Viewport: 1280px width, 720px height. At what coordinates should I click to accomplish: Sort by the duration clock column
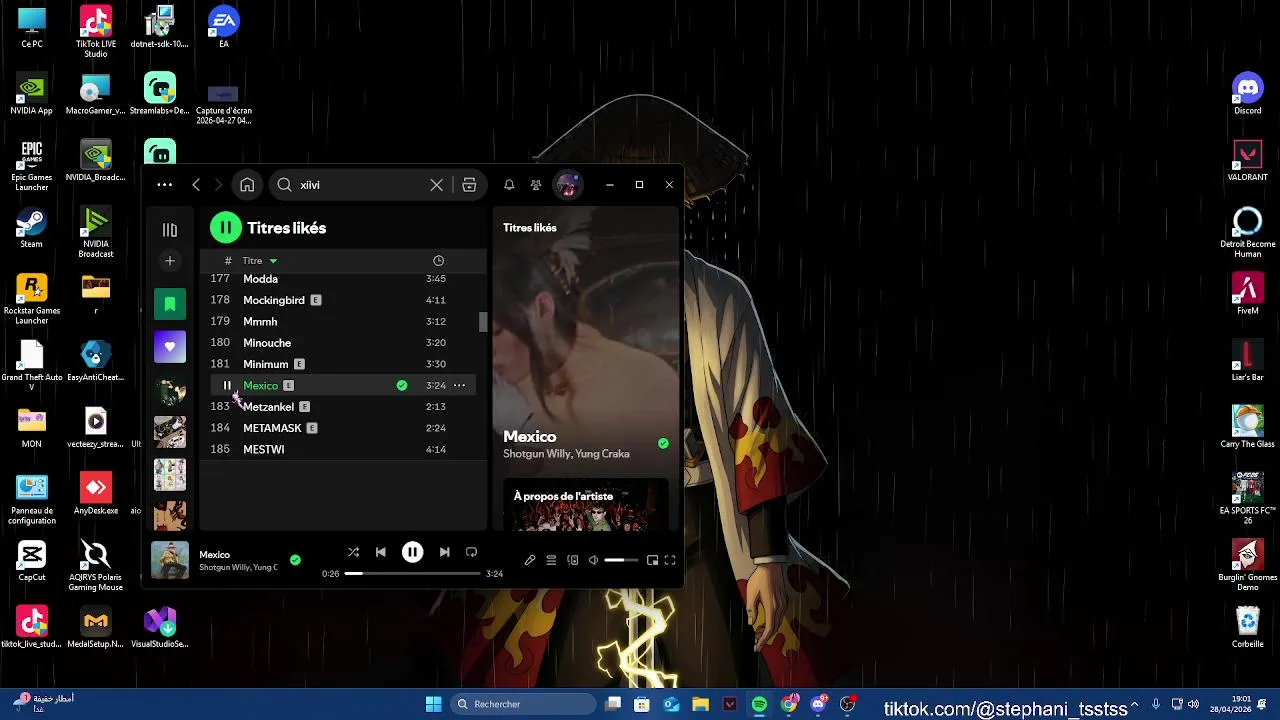438,261
